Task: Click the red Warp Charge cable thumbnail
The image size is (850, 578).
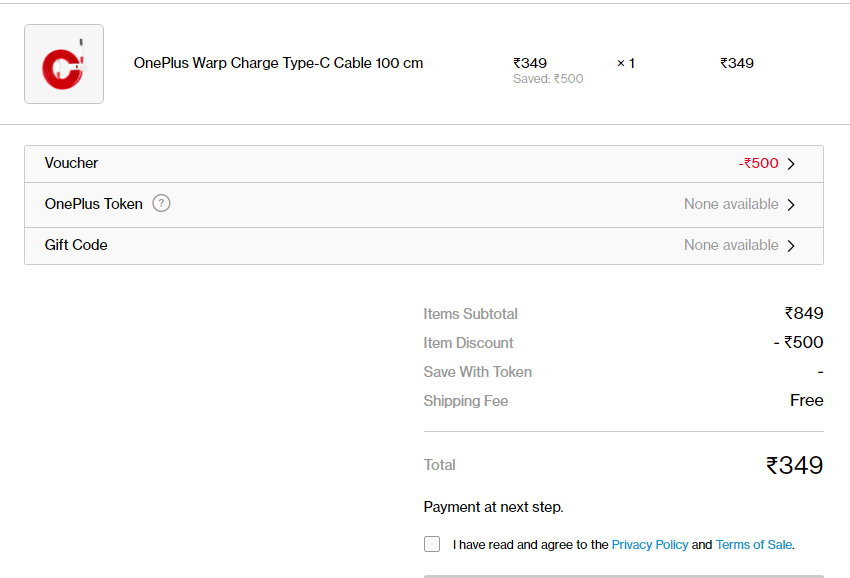Action: click(64, 64)
